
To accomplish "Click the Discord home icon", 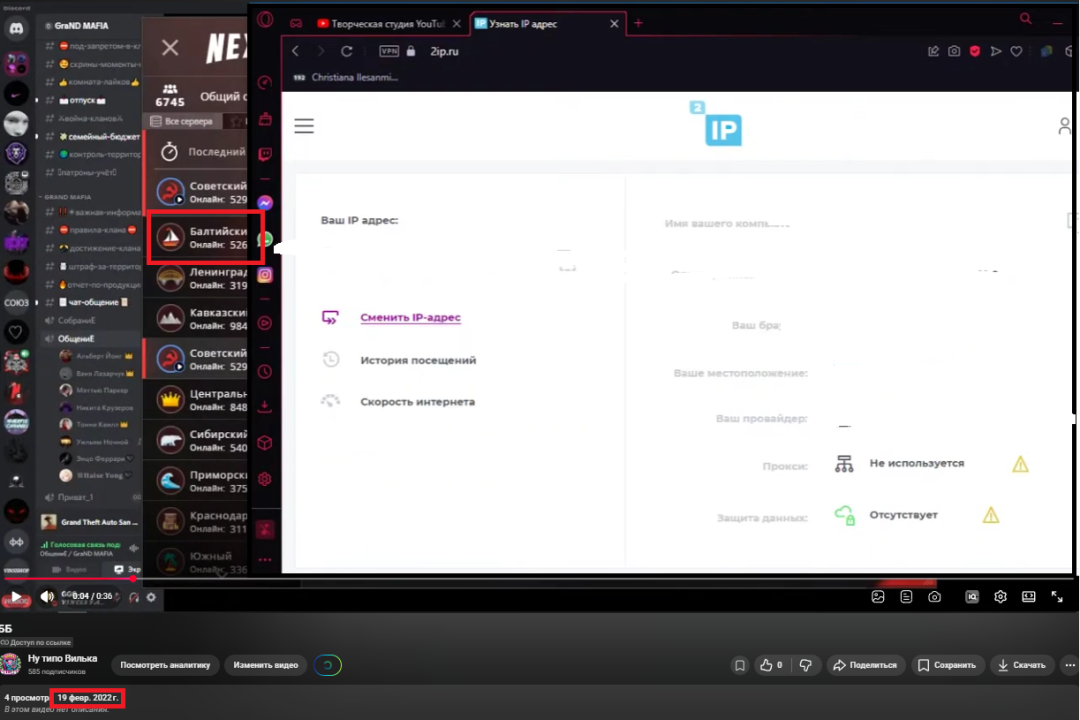I will [16, 31].
